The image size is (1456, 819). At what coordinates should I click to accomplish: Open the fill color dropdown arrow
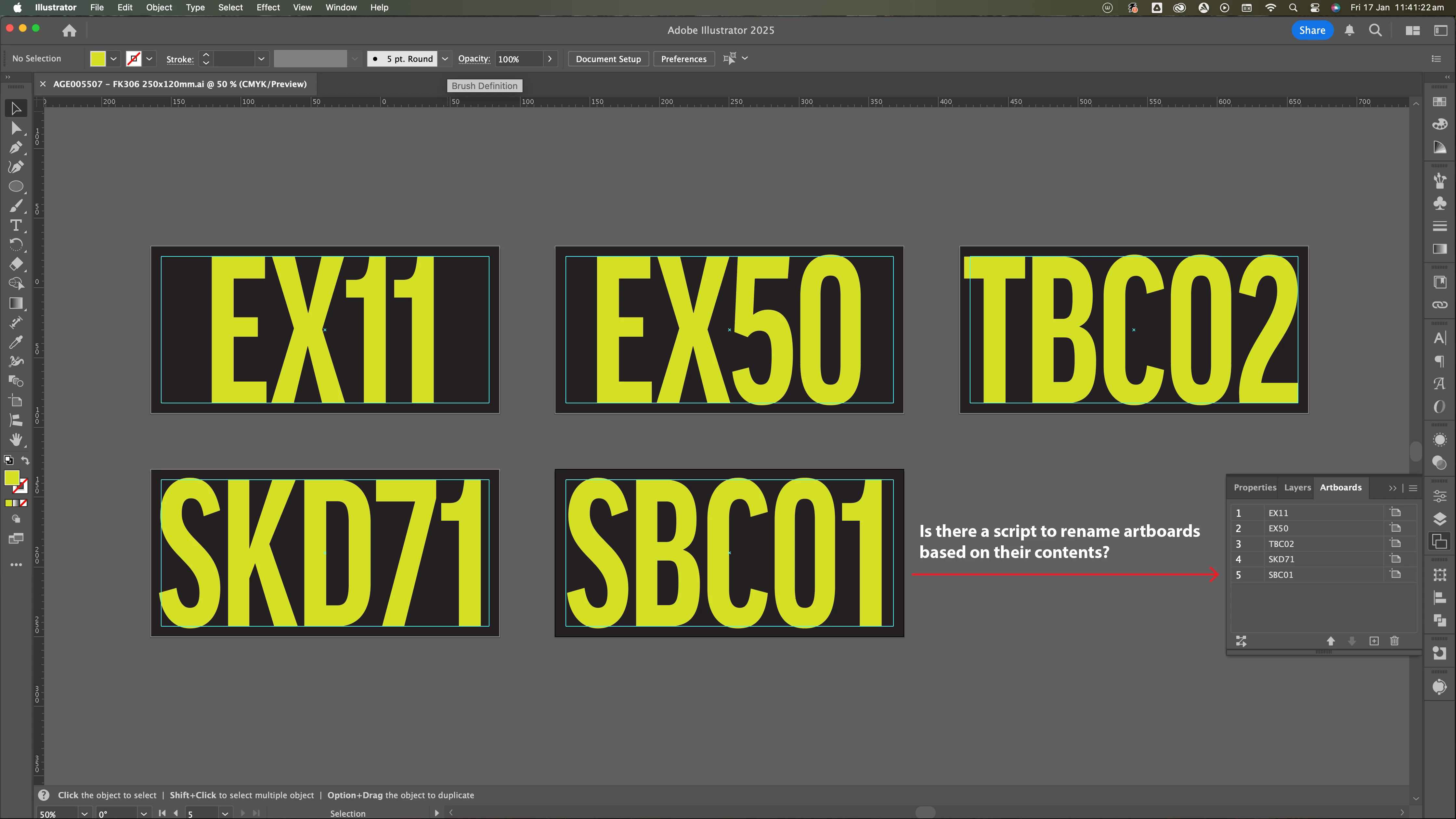click(x=114, y=59)
